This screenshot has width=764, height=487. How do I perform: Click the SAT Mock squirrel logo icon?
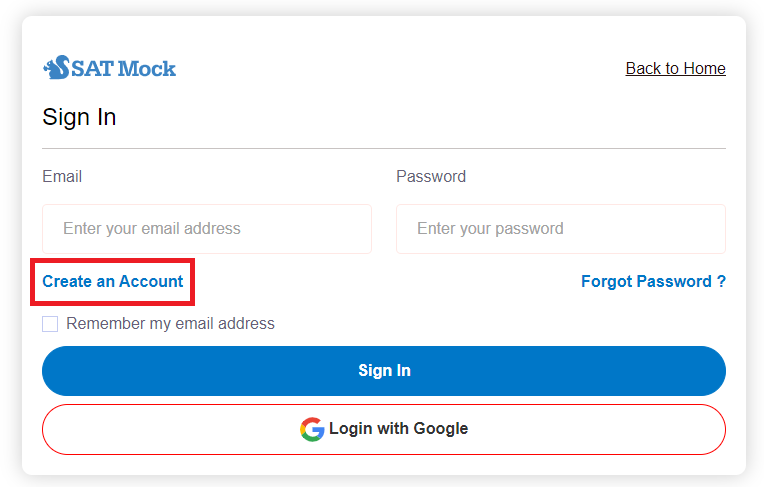point(56,68)
